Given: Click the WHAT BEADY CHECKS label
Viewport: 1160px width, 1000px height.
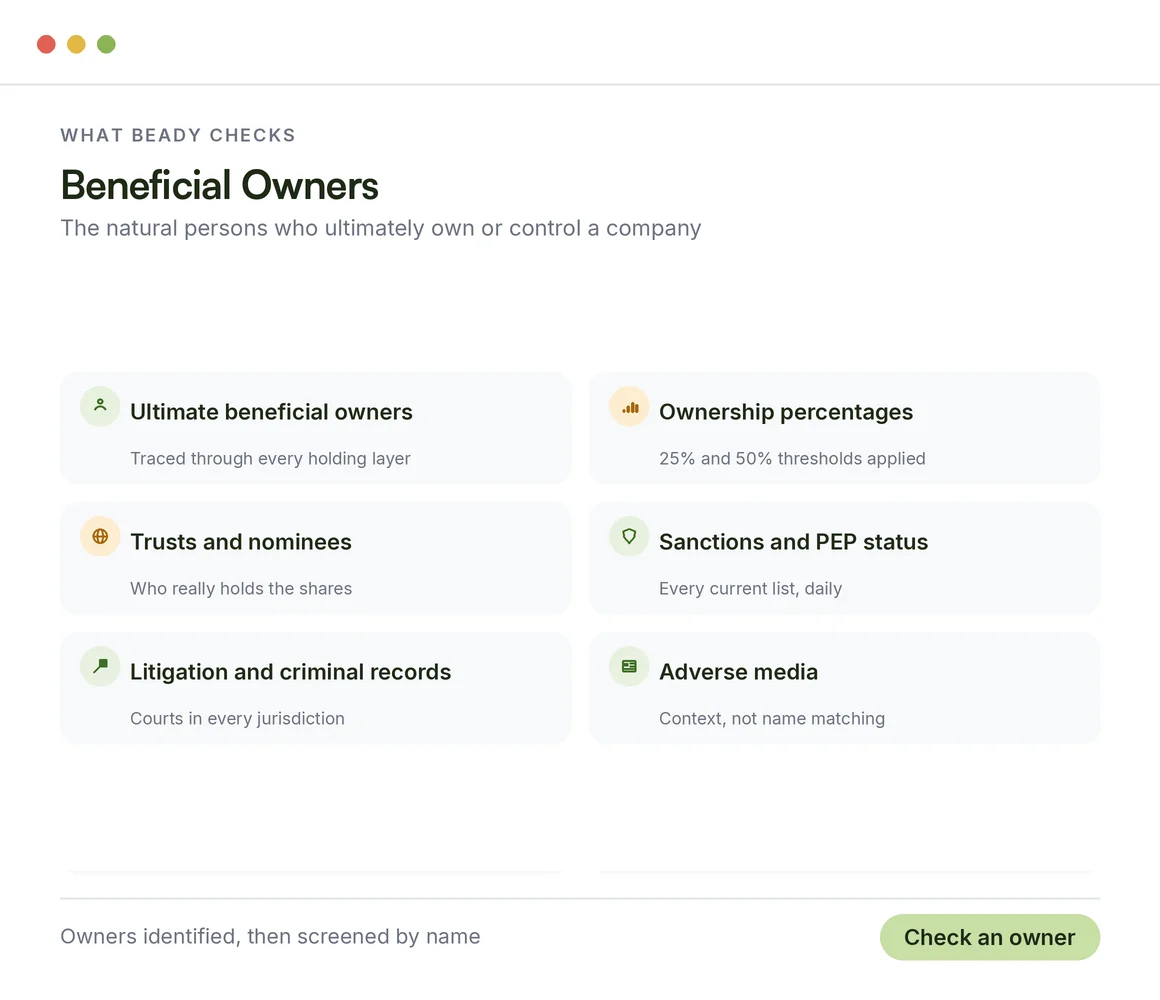Looking at the screenshot, I should pos(178,135).
